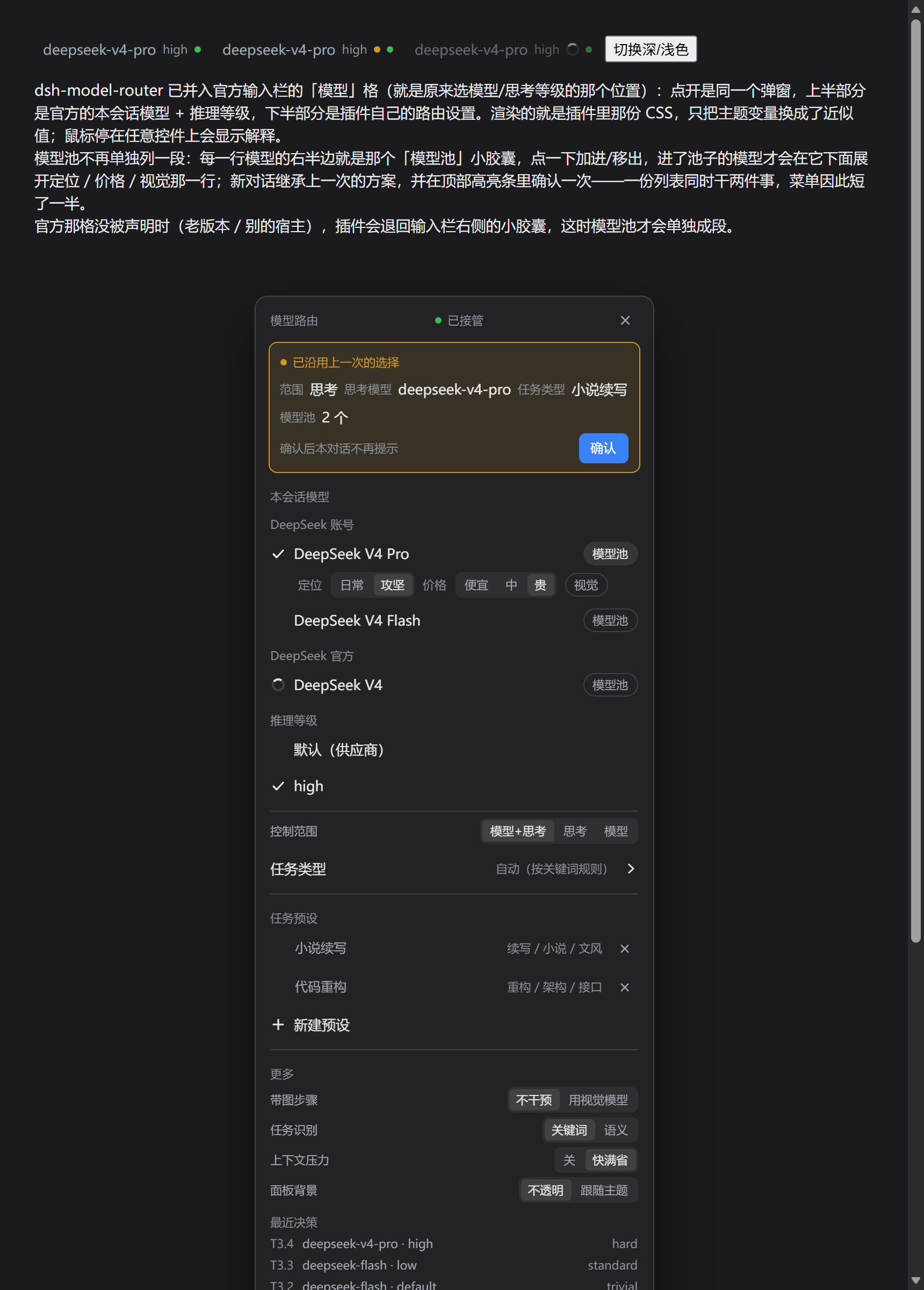
Task: Close the 模型路由 panel
Action: [625, 320]
